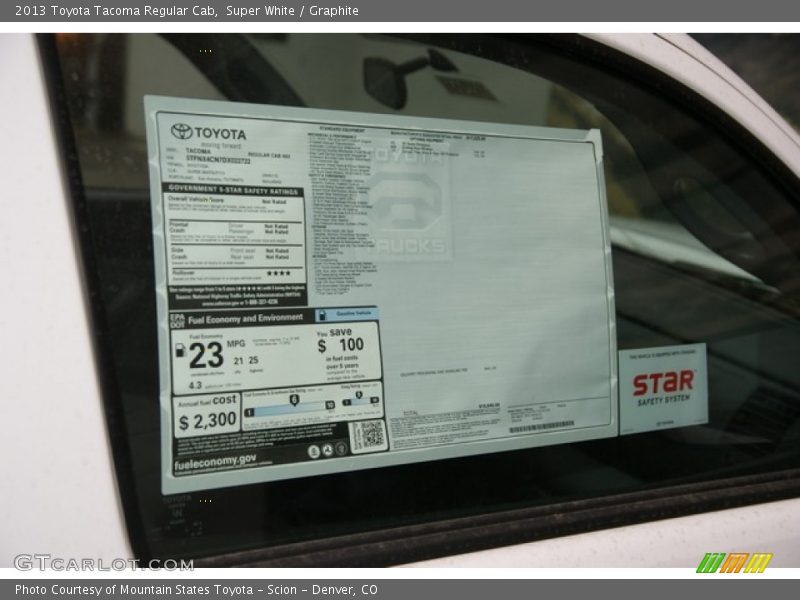Click the Government 5-Star Safety Ratings header
The image size is (800, 600).
pyautogui.click(x=234, y=190)
